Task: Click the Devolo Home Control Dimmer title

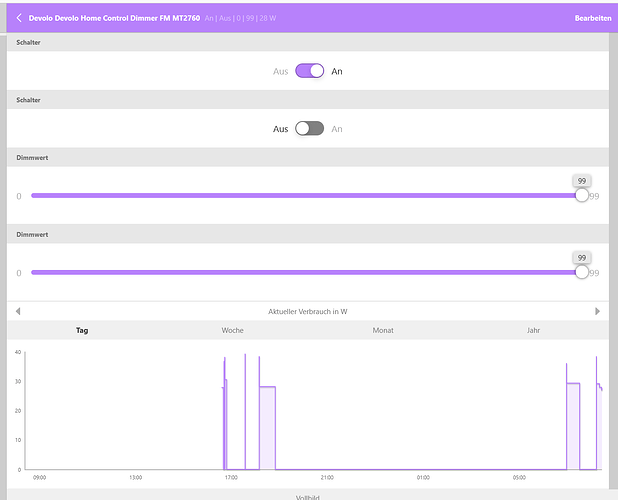Action: pyautogui.click(x=113, y=18)
